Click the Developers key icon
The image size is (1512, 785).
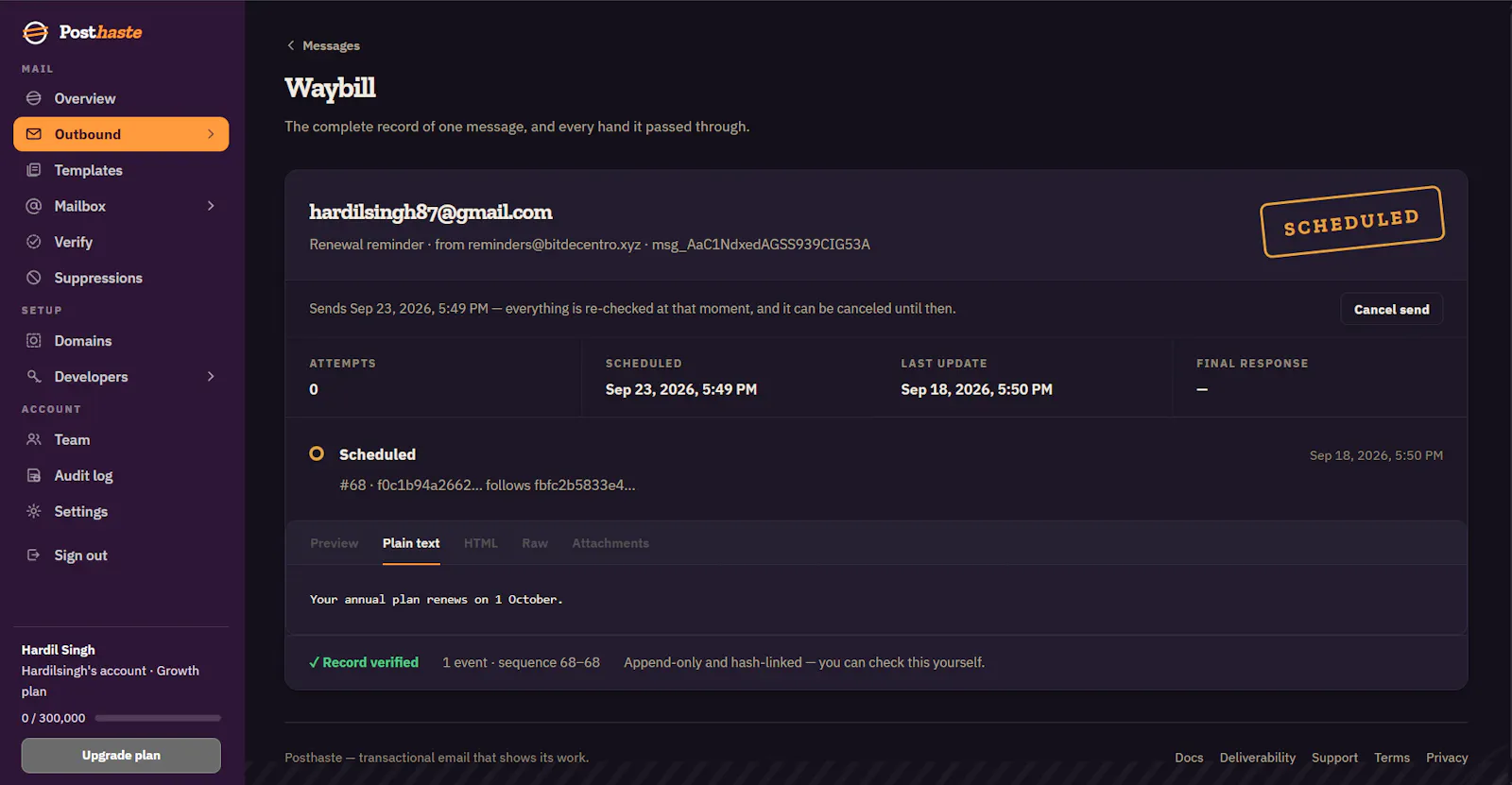[34, 377]
